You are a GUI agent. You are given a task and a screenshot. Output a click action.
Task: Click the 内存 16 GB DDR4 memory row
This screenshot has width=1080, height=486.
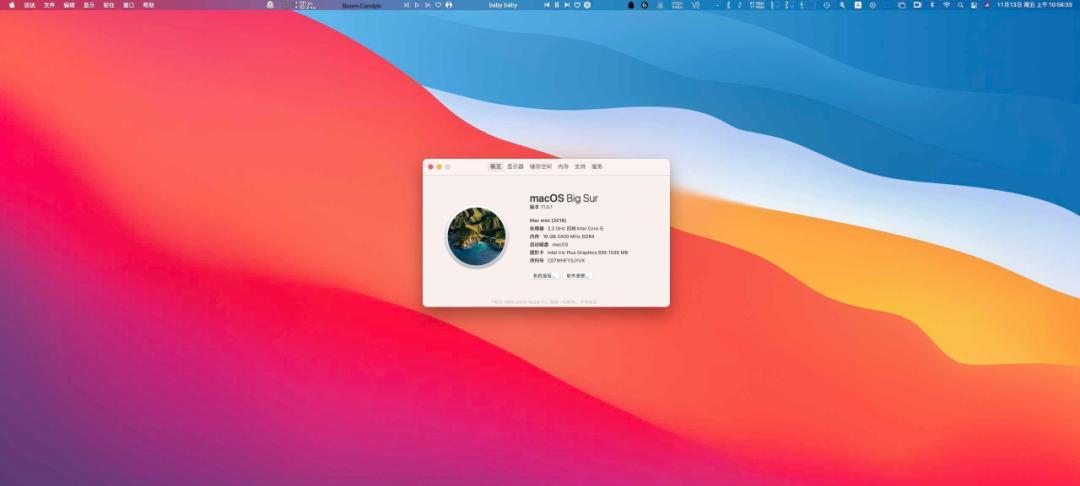click(x=561, y=236)
